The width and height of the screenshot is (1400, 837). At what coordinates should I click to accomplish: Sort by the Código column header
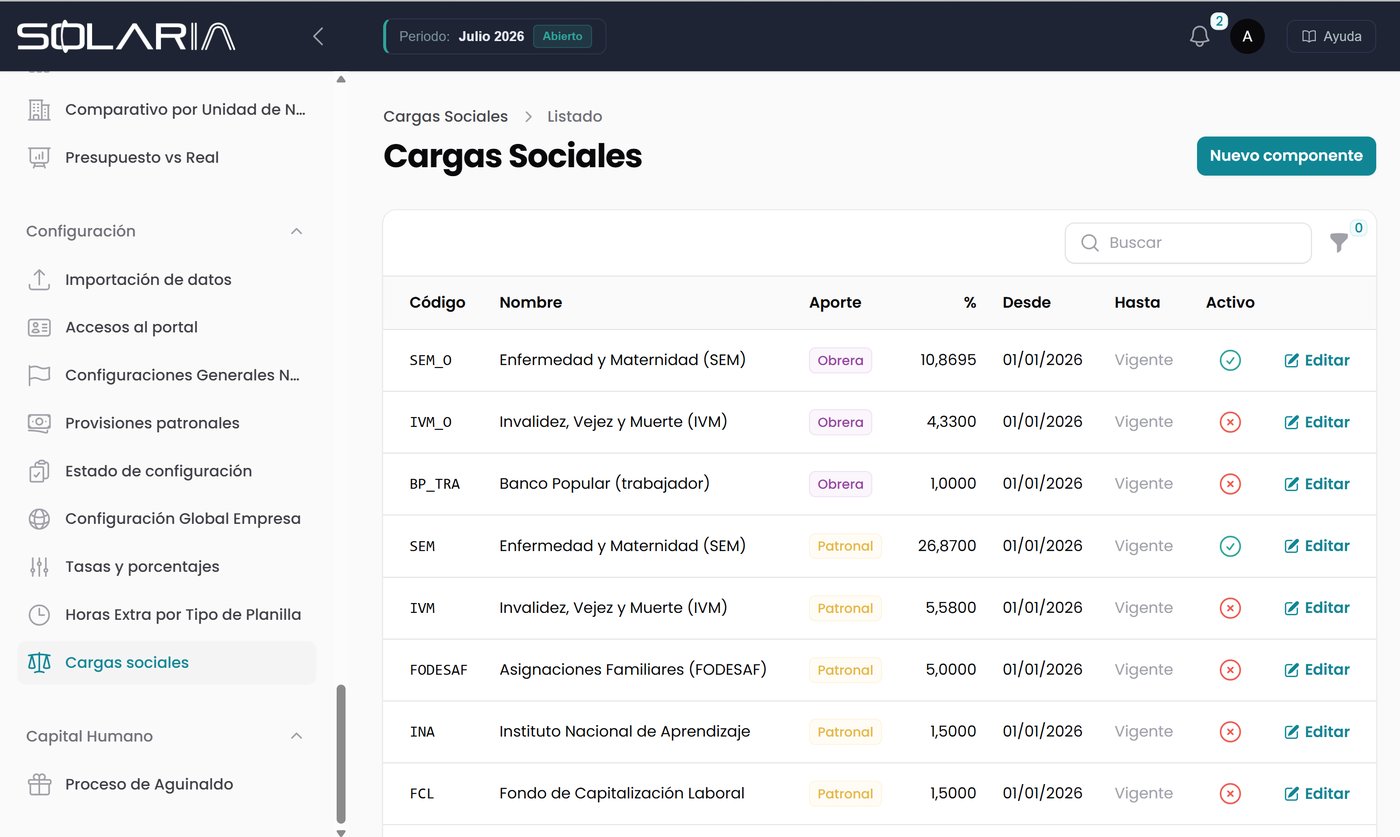pyautogui.click(x=437, y=302)
